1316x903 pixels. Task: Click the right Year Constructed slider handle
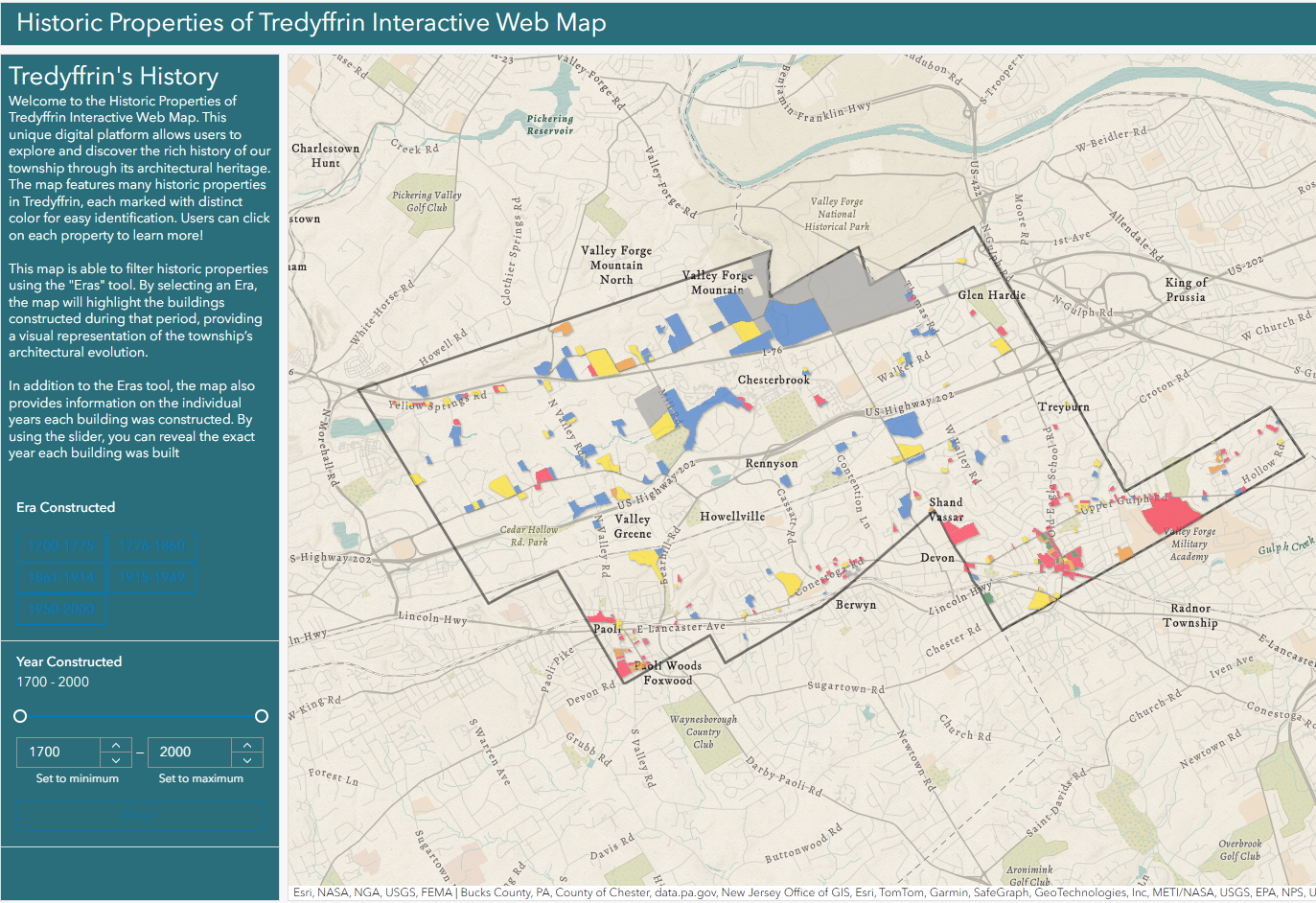pyautogui.click(x=261, y=716)
